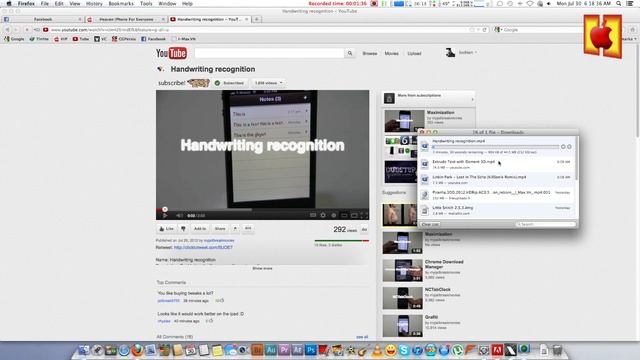Image resolution: width=640 pixels, height=360 pixels.
Task: Open a new tab with plus button
Action: [x=257, y=19]
